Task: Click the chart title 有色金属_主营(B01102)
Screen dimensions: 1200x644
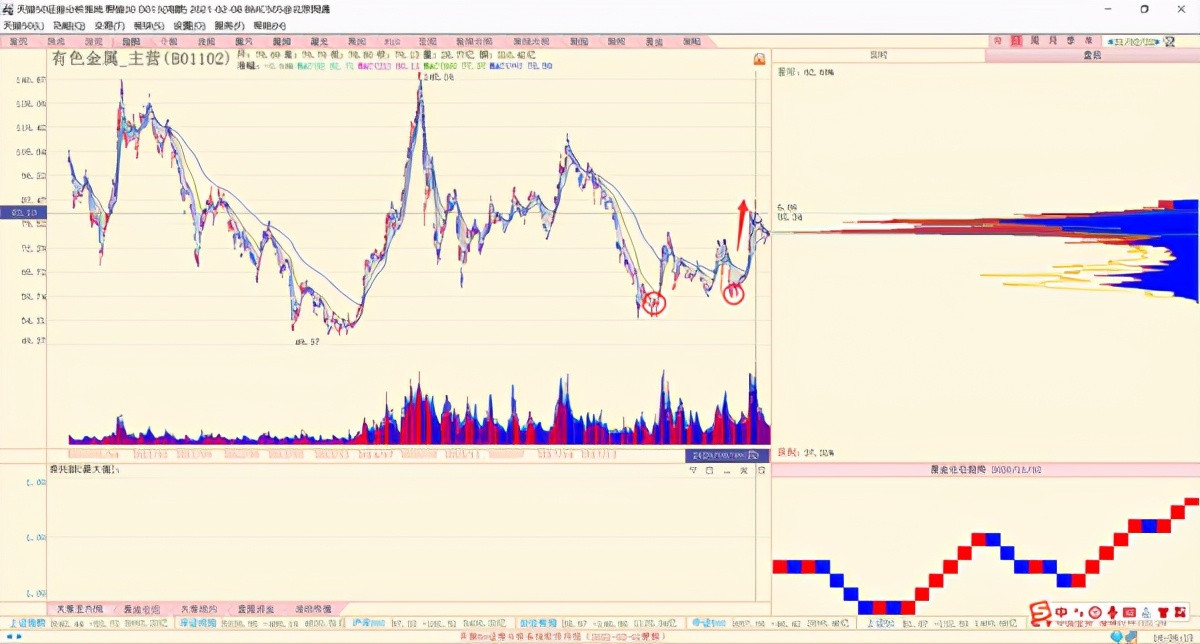Action: 142,59
